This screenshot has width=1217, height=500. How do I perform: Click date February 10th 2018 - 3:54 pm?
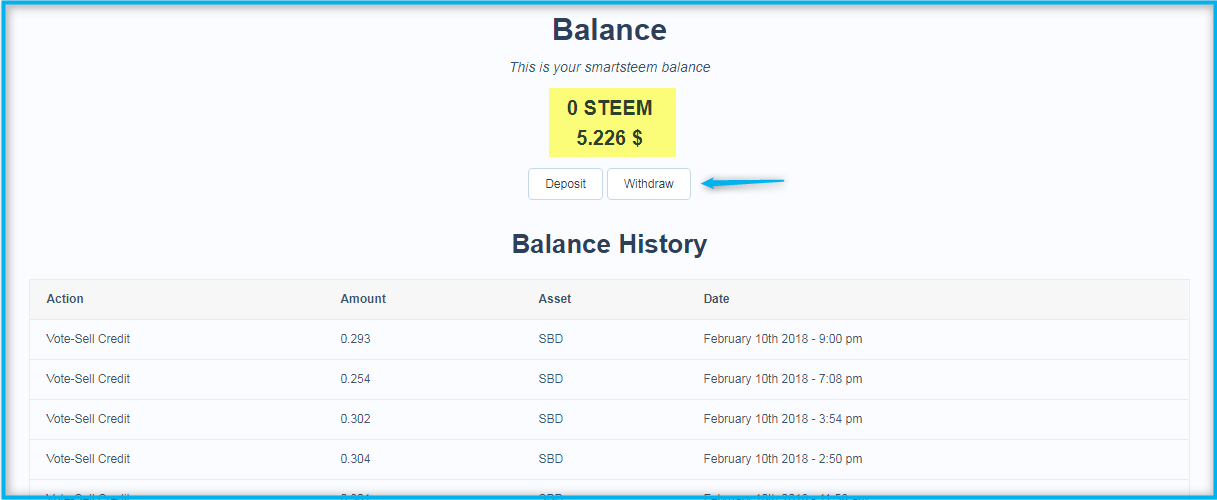click(x=783, y=419)
